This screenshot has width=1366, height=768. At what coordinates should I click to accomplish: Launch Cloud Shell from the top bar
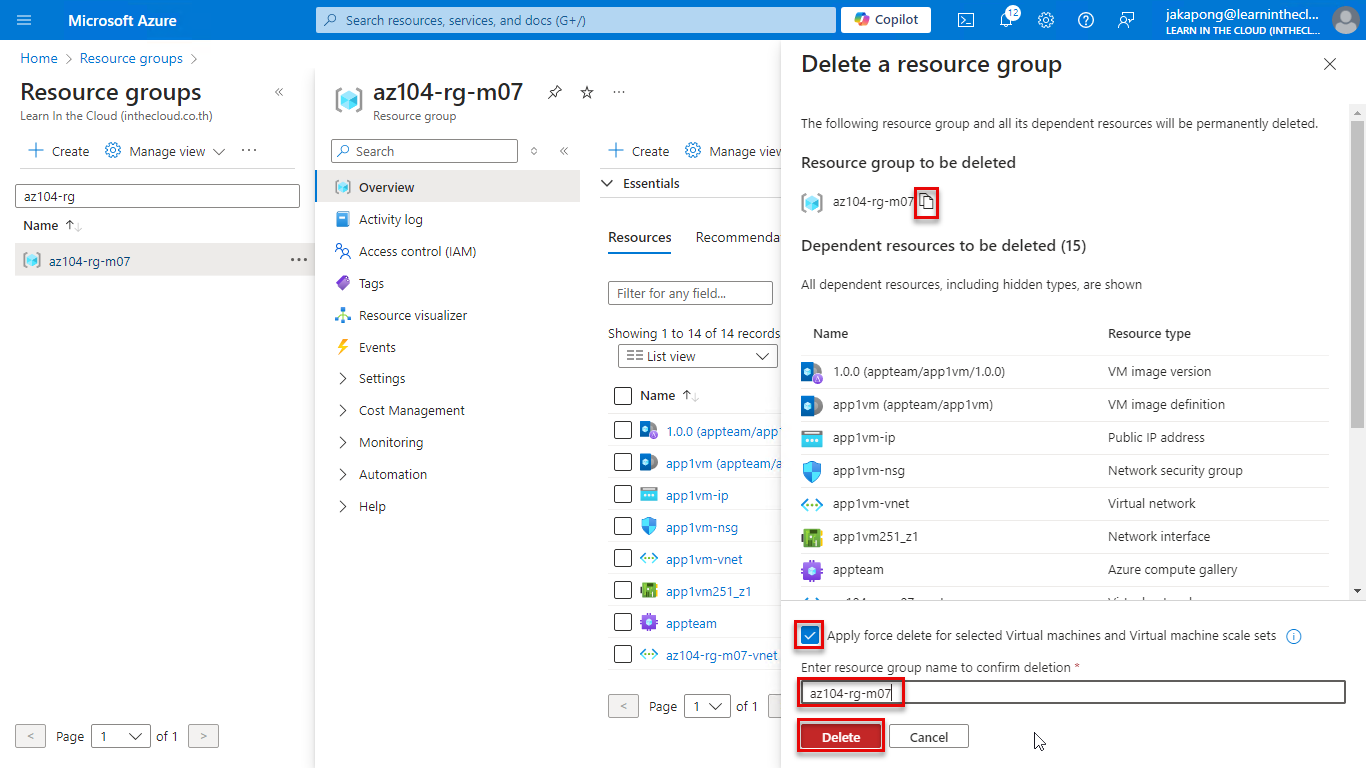(966, 20)
